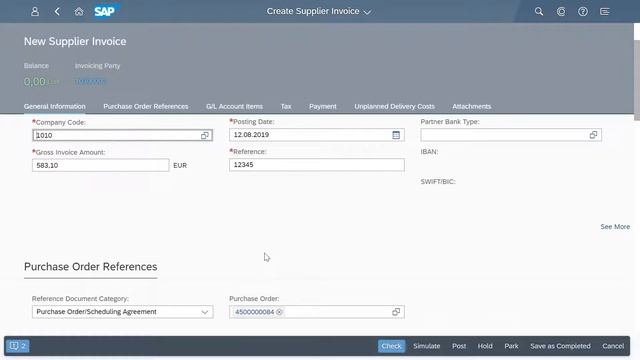The width and height of the screenshot is (640, 360).
Task: Open the help question mark icon
Action: [x=583, y=11]
